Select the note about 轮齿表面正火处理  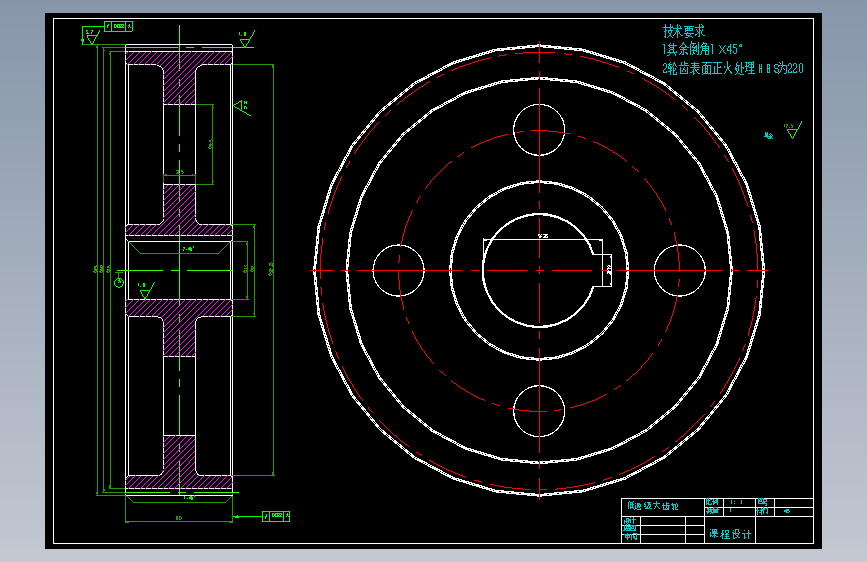733,69
